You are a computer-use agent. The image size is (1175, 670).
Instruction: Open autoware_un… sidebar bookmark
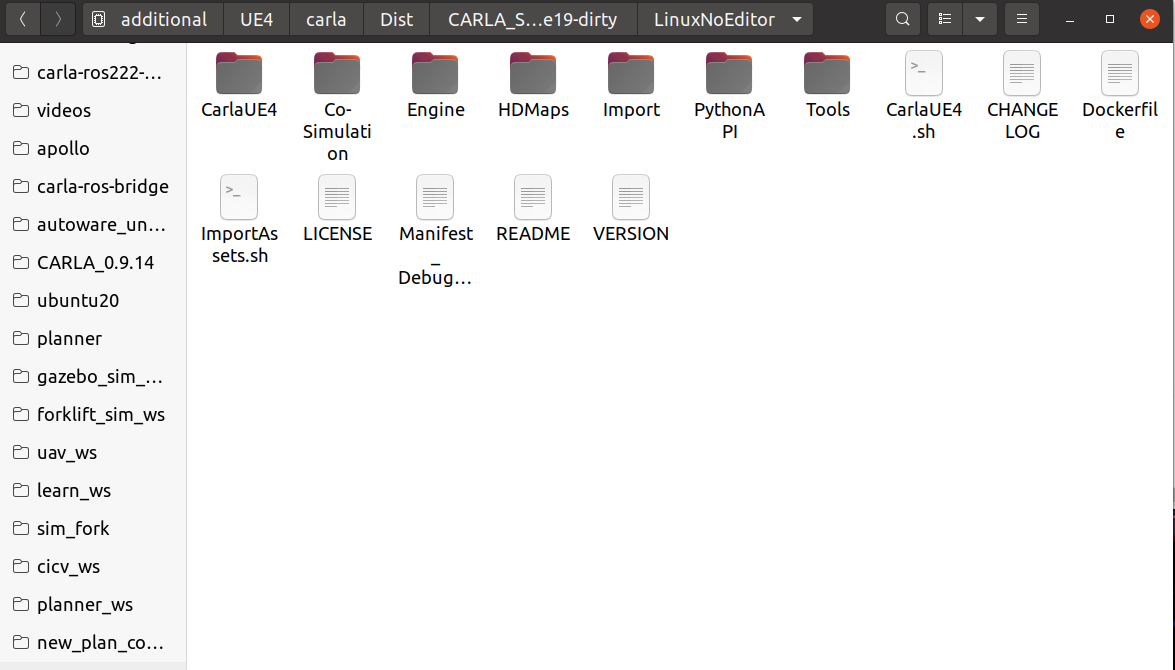[x=93, y=224]
